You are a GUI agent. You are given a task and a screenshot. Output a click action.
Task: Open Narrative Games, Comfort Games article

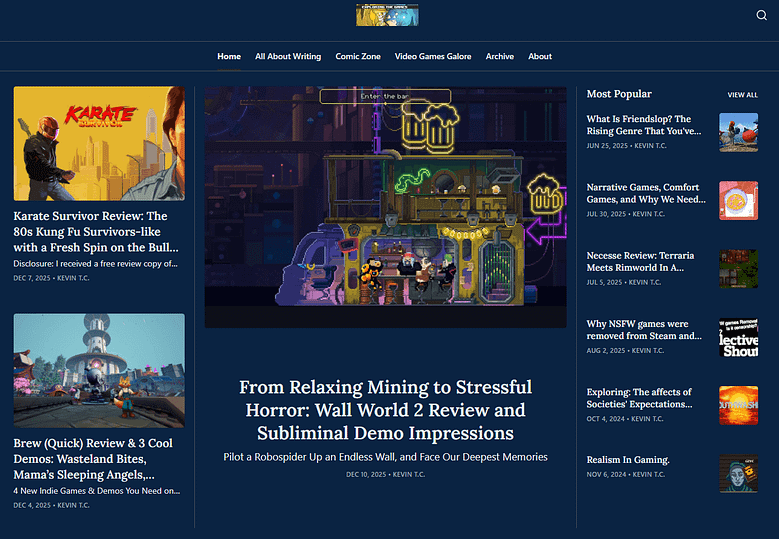pos(646,193)
